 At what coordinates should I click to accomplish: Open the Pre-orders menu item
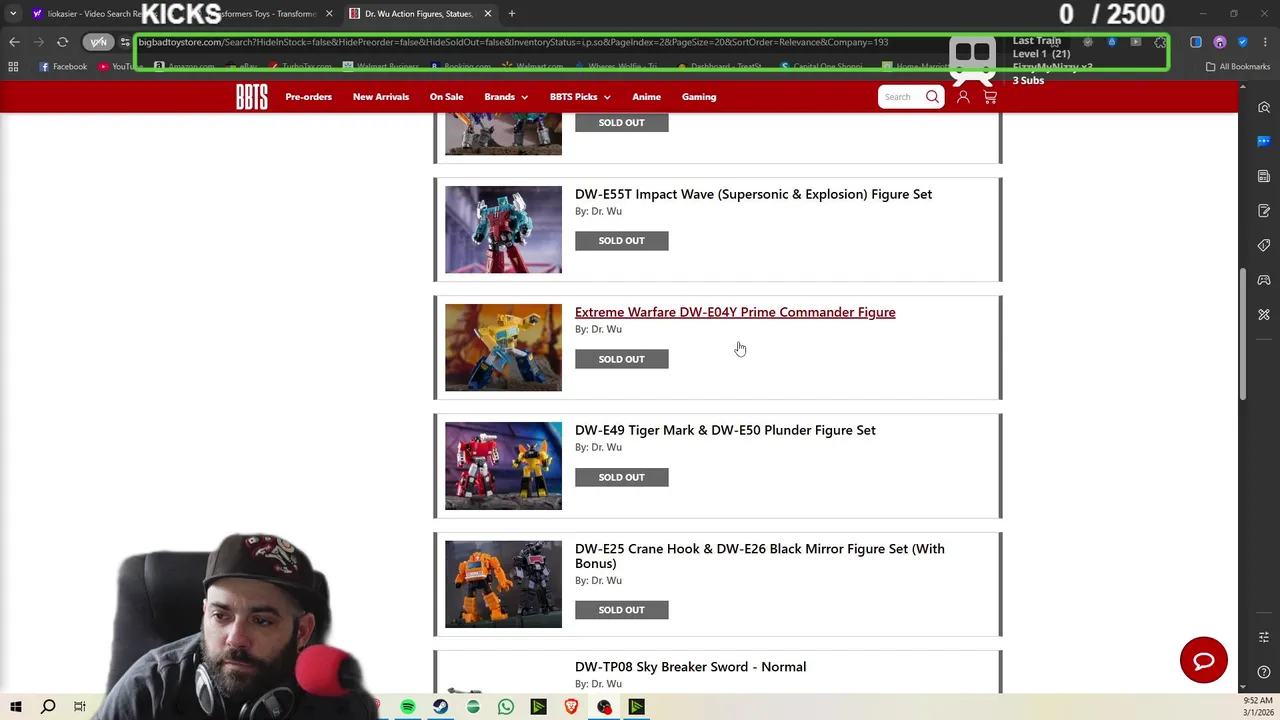pos(308,97)
